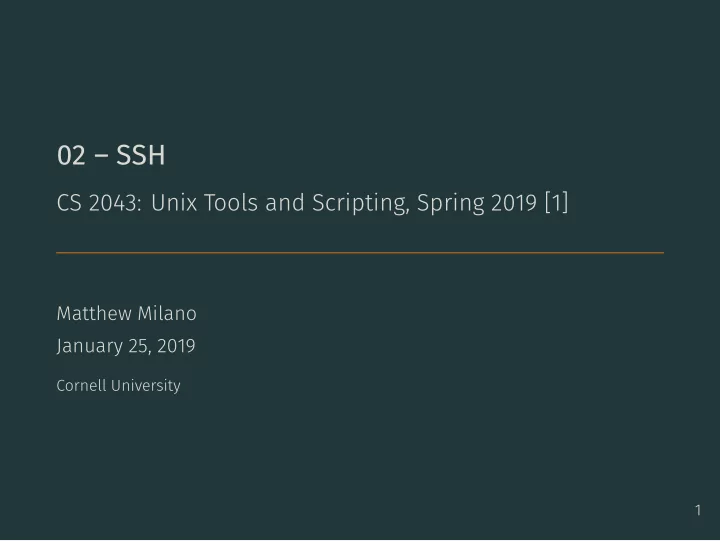
Task: Select "Unix Tools and Scripting" subtitle text
Action: (278, 203)
